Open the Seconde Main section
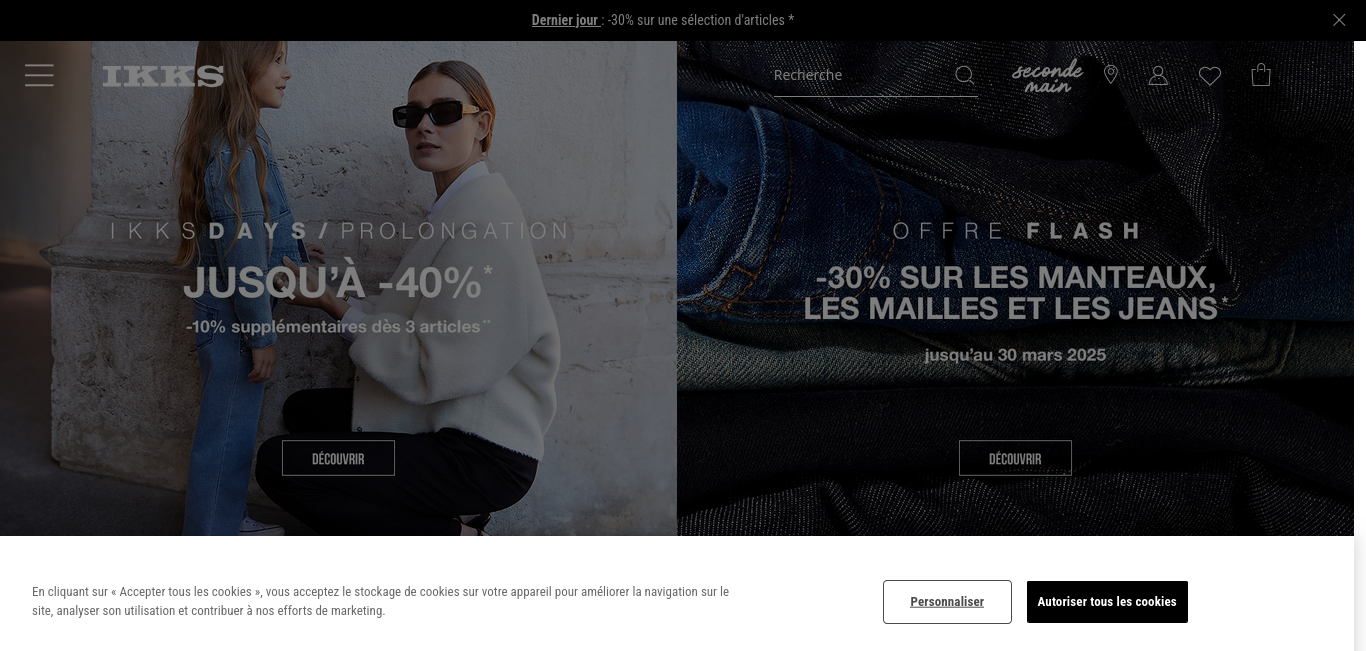The width and height of the screenshot is (1366, 651). (1047, 76)
